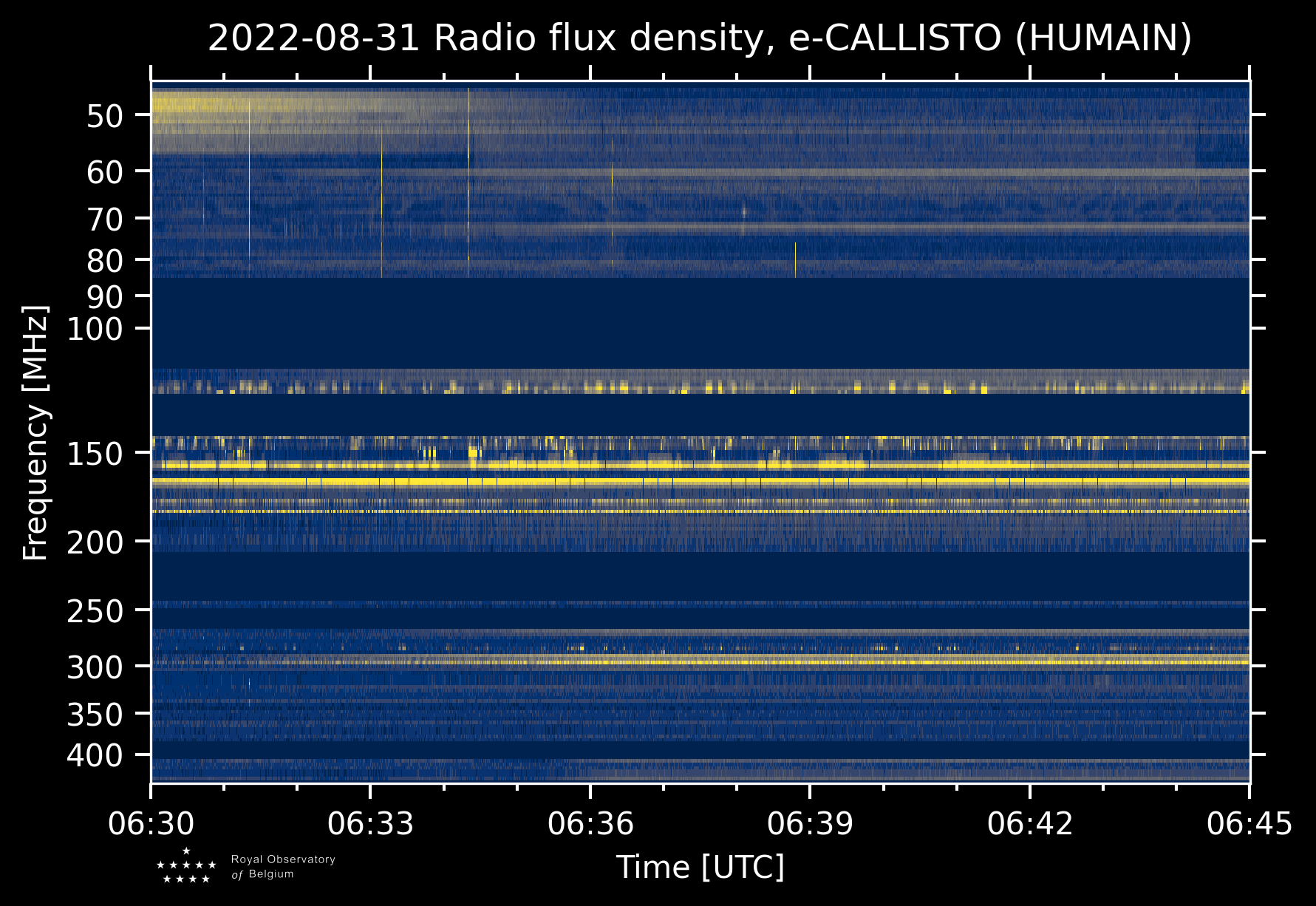
Task: Click the Frequency [MHz] axis label
Action: (35, 432)
